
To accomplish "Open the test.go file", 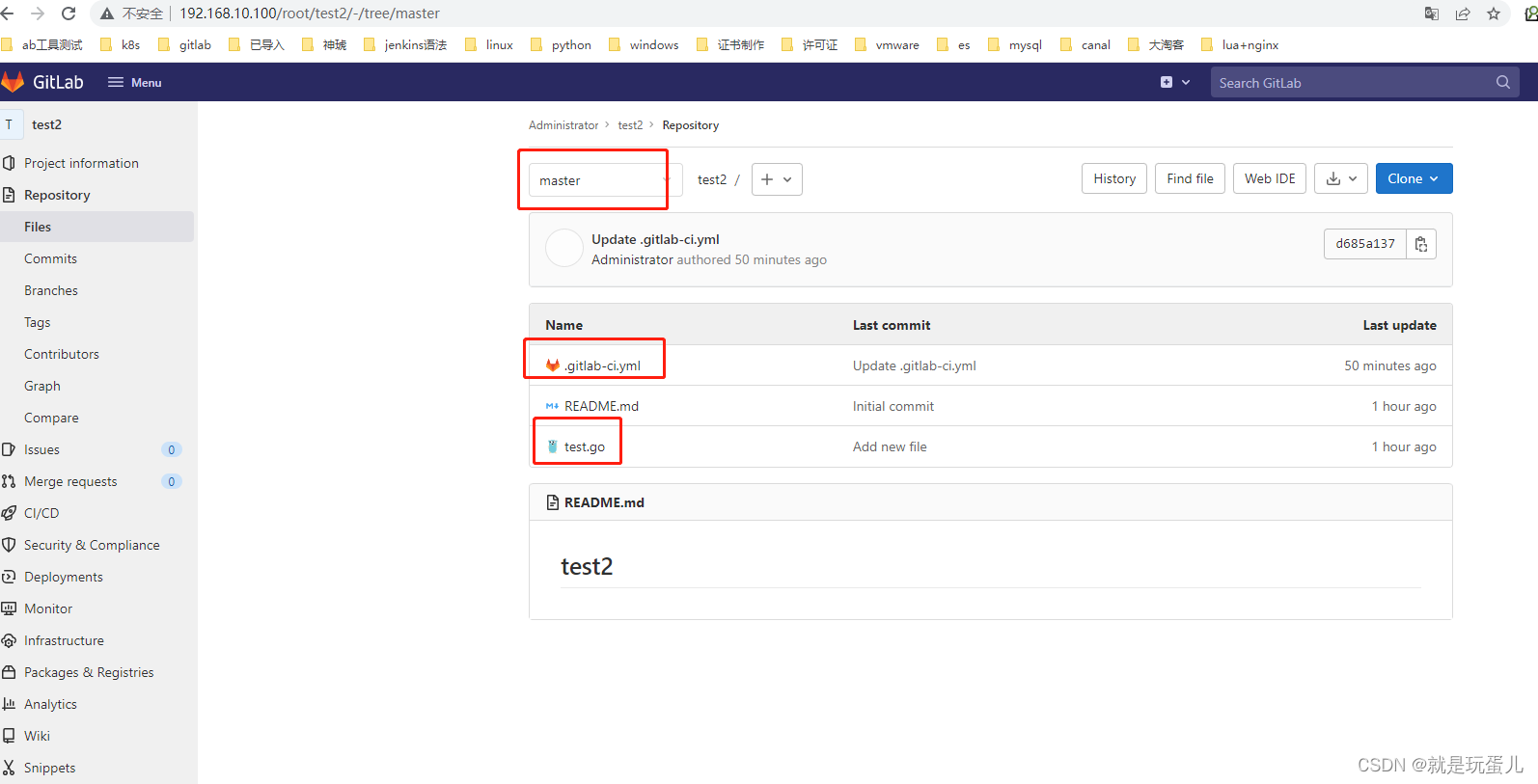I will [585, 446].
